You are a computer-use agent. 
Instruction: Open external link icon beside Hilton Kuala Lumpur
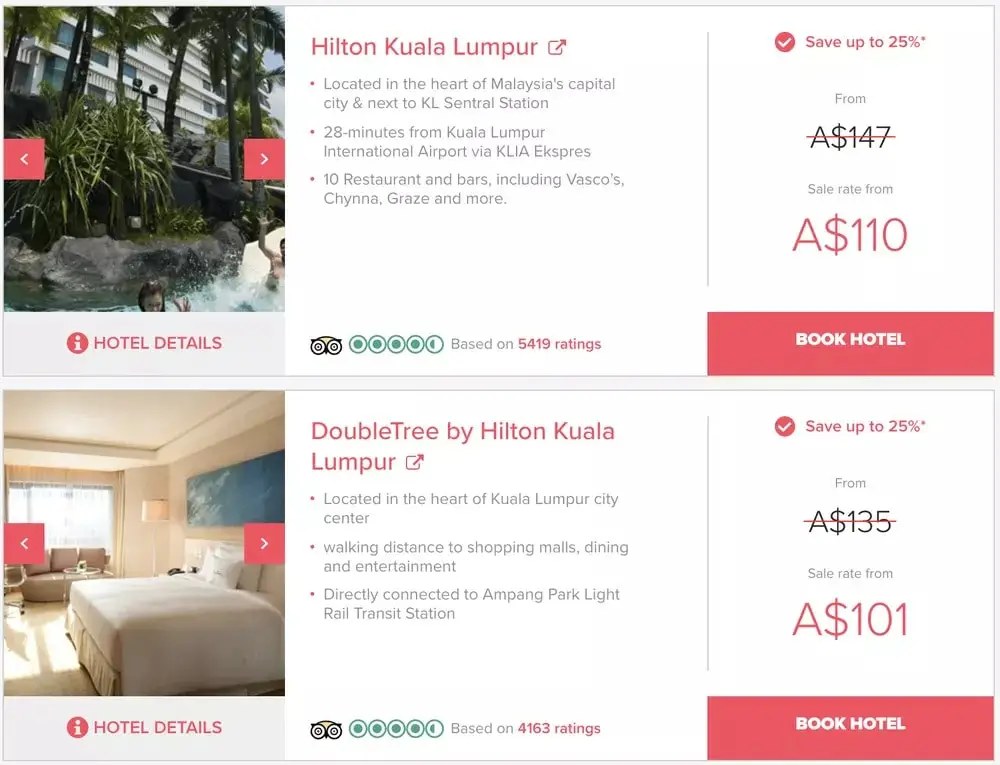[x=557, y=48]
